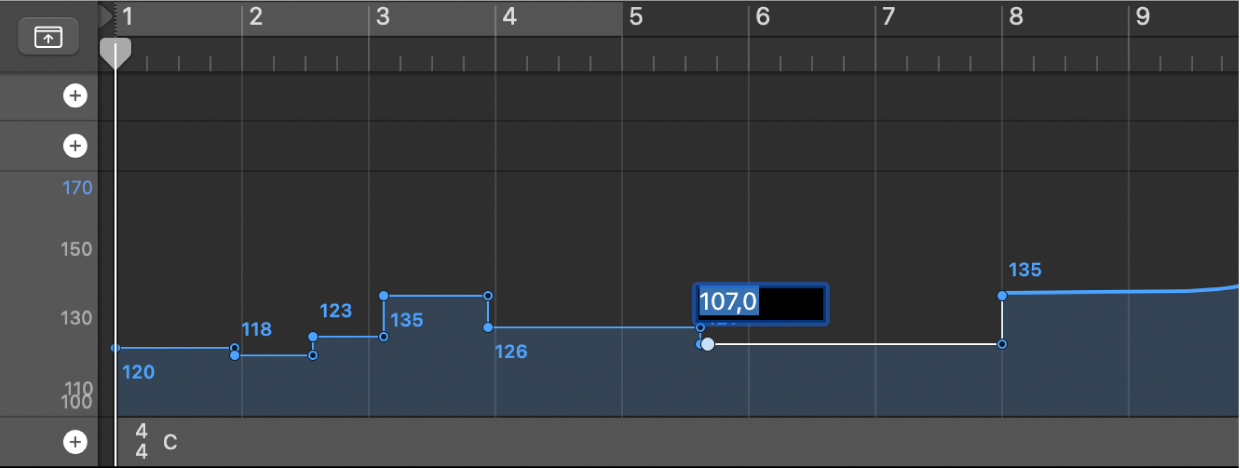Screen dimensions: 1240x468
Task: Click the plus button in the second global track row
Action: pyautogui.click(x=75, y=146)
